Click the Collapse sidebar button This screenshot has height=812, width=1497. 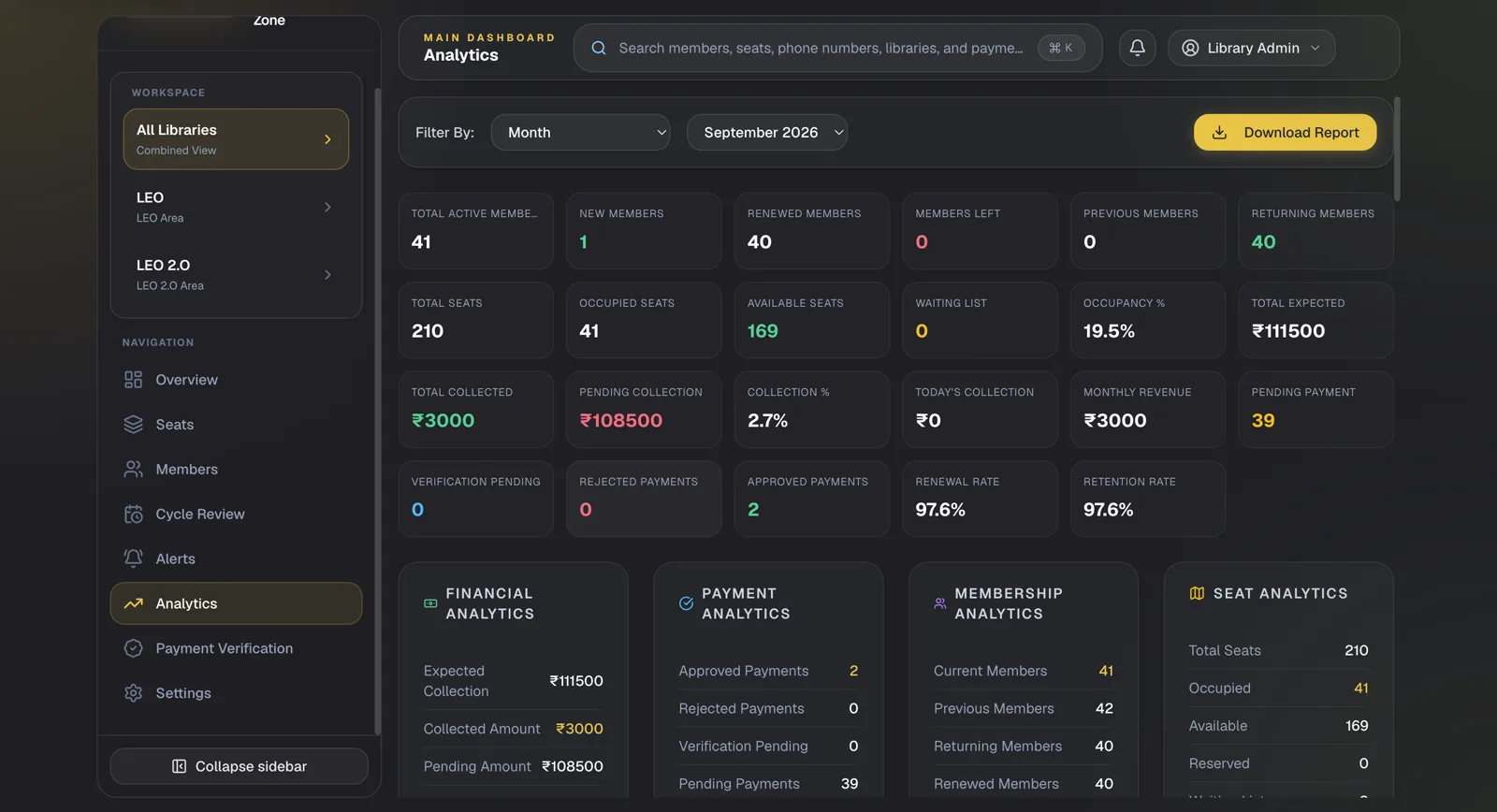pyautogui.click(x=239, y=766)
